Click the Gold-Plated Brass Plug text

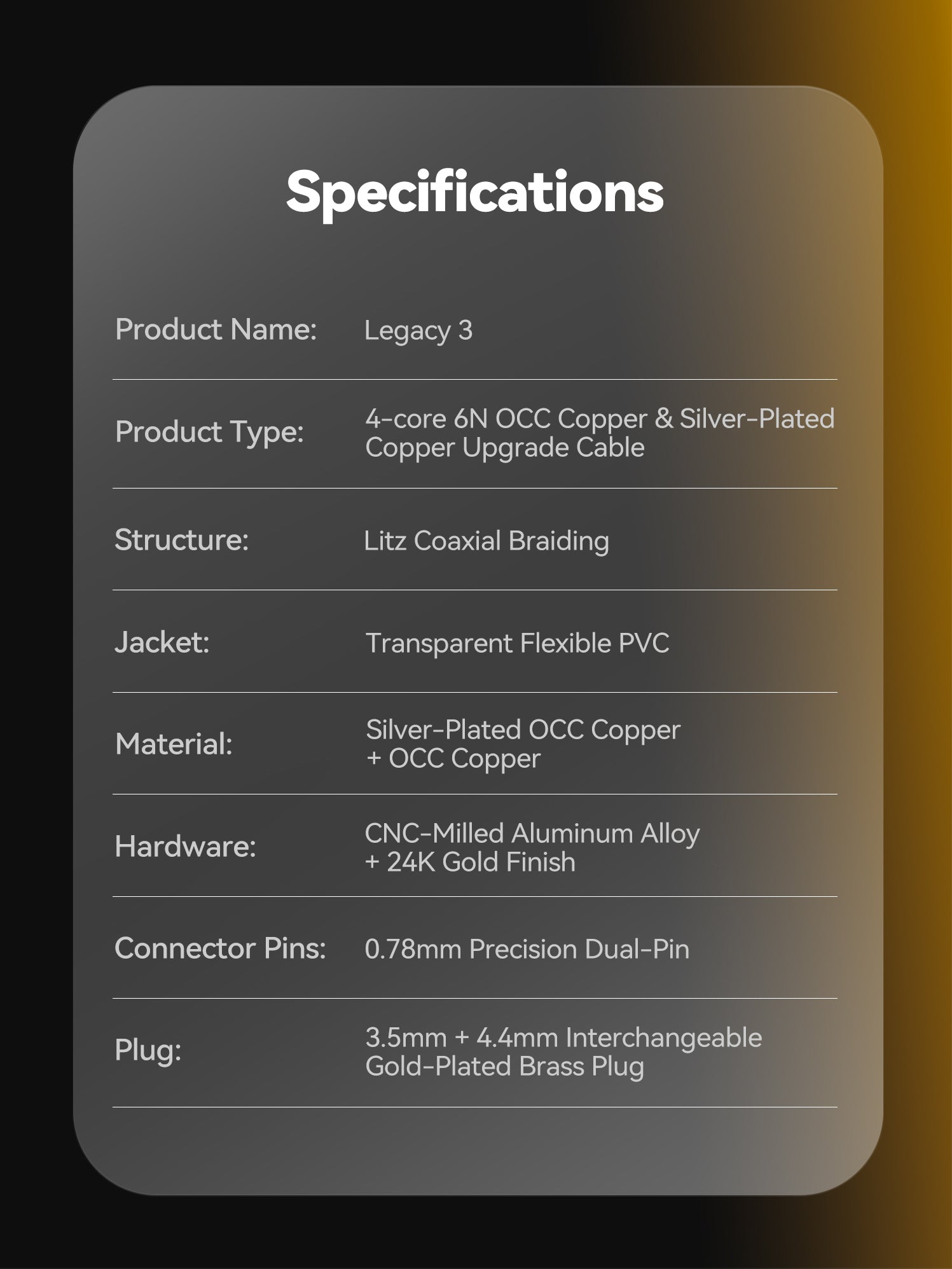click(x=504, y=1067)
